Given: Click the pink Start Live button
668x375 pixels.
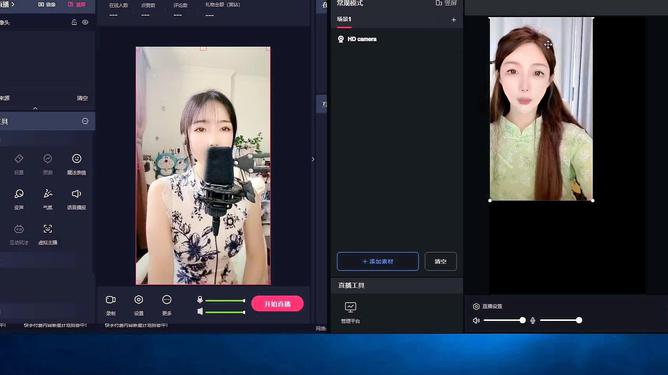Looking at the screenshot, I should coord(277,304).
